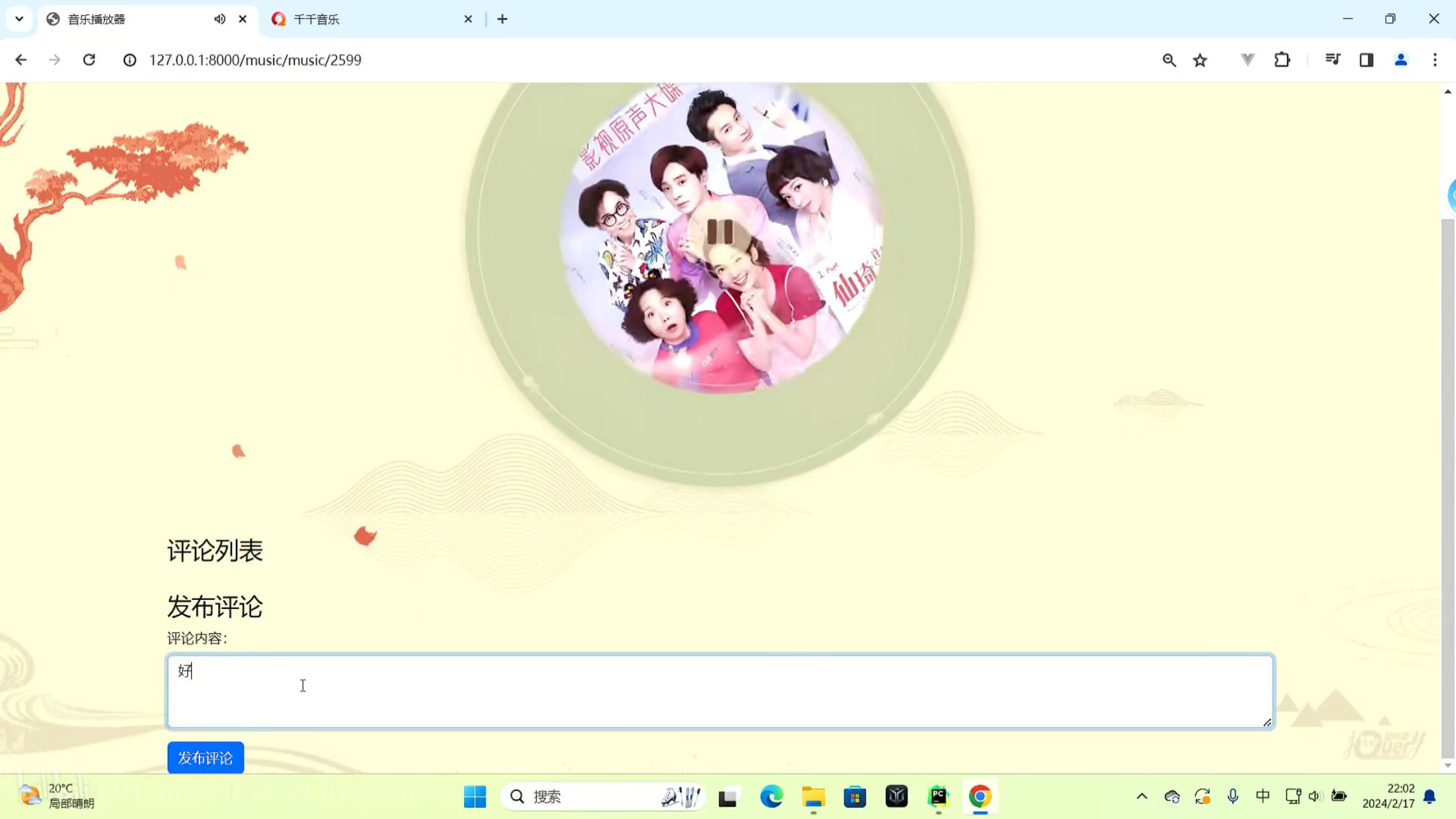This screenshot has height=819, width=1456.
Task: Switch to the 千千音乐 tab
Action: pyautogui.click(x=372, y=19)
